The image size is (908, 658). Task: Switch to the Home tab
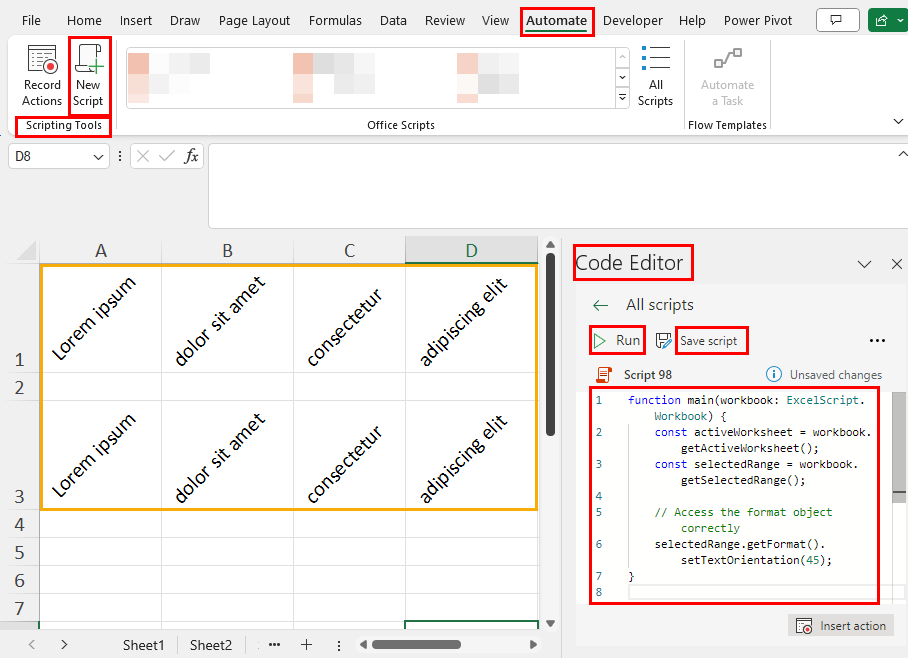tap(84, 21)
